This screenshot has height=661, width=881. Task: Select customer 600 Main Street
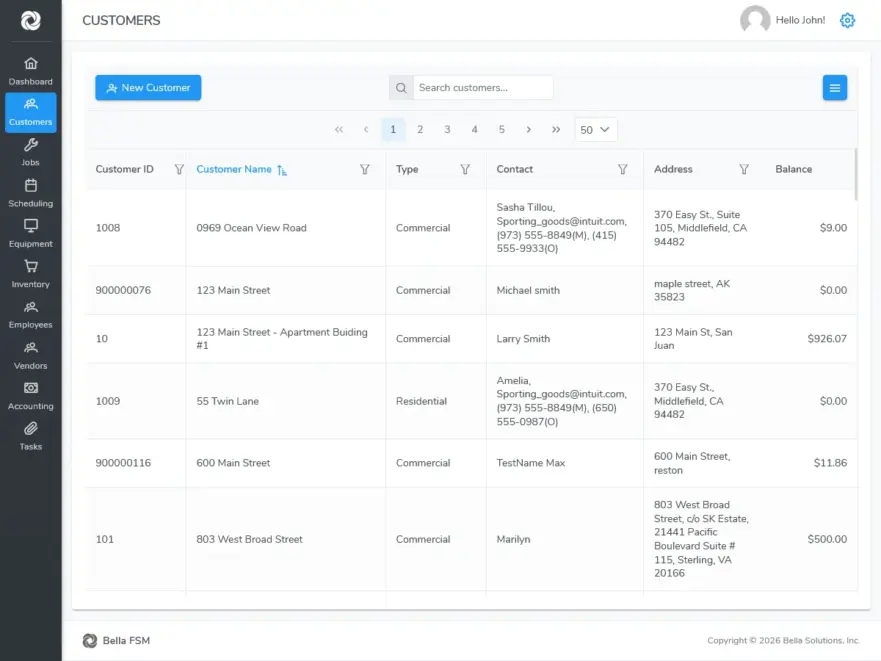coord(233,463)
